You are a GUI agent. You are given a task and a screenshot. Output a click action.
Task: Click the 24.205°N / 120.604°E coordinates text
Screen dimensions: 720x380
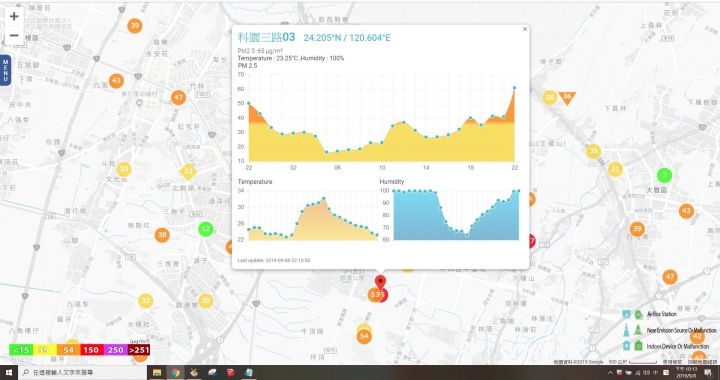point(347,38)
